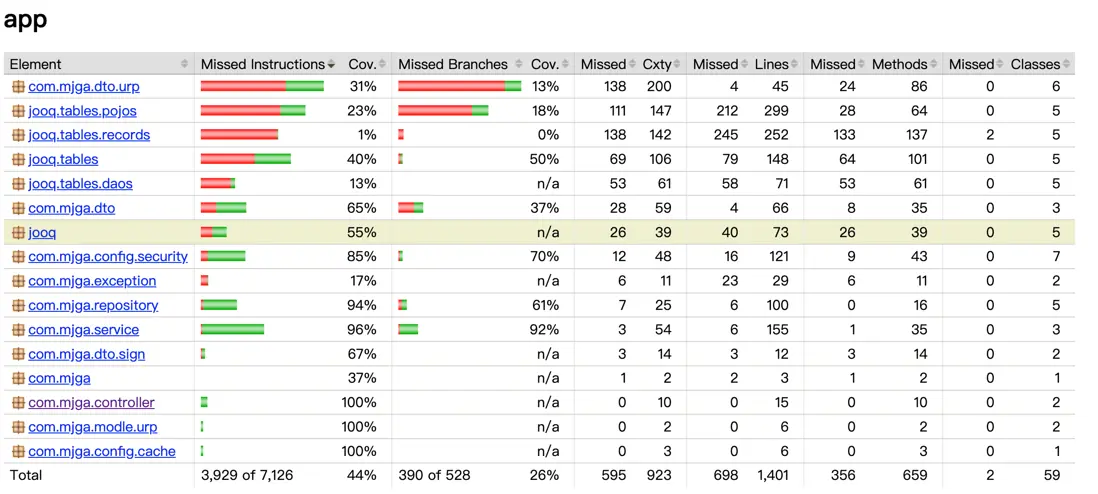Sort table by Element column
1098x494 pixels.
pyautogui.click(x=98, y=64)
